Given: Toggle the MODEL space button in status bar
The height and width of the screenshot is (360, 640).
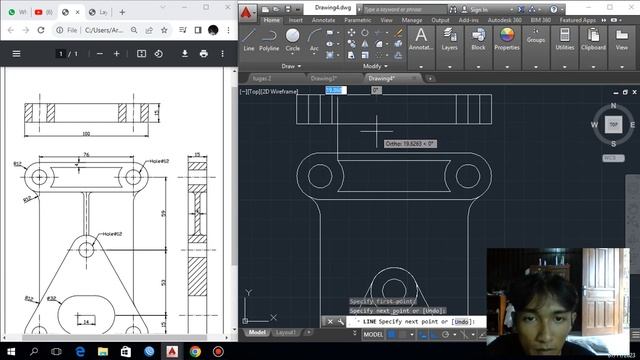Looking at the screenshot, I should coord(373,335).
